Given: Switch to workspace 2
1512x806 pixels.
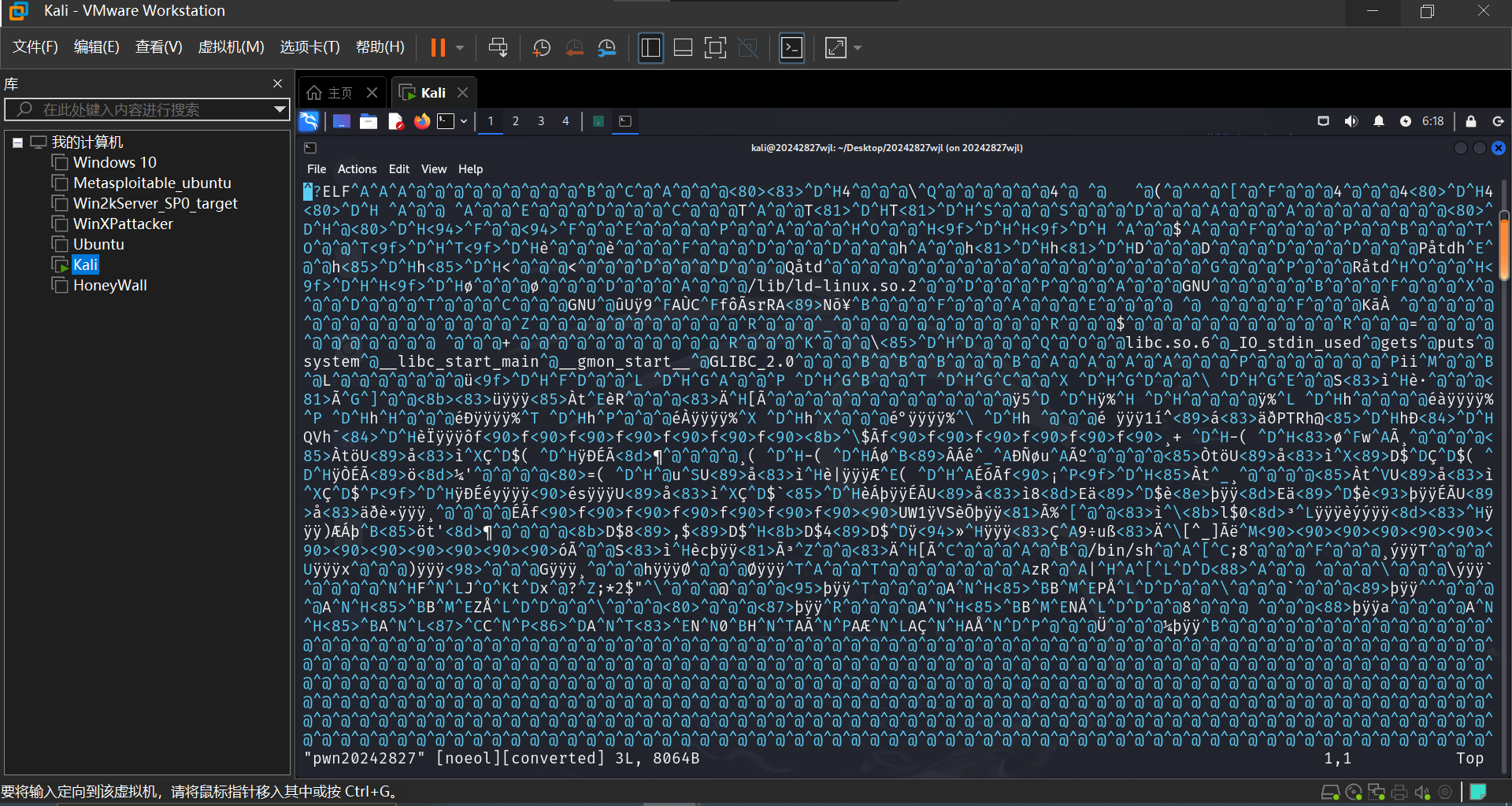Looking at the screenshot, I should click(516, 121).
